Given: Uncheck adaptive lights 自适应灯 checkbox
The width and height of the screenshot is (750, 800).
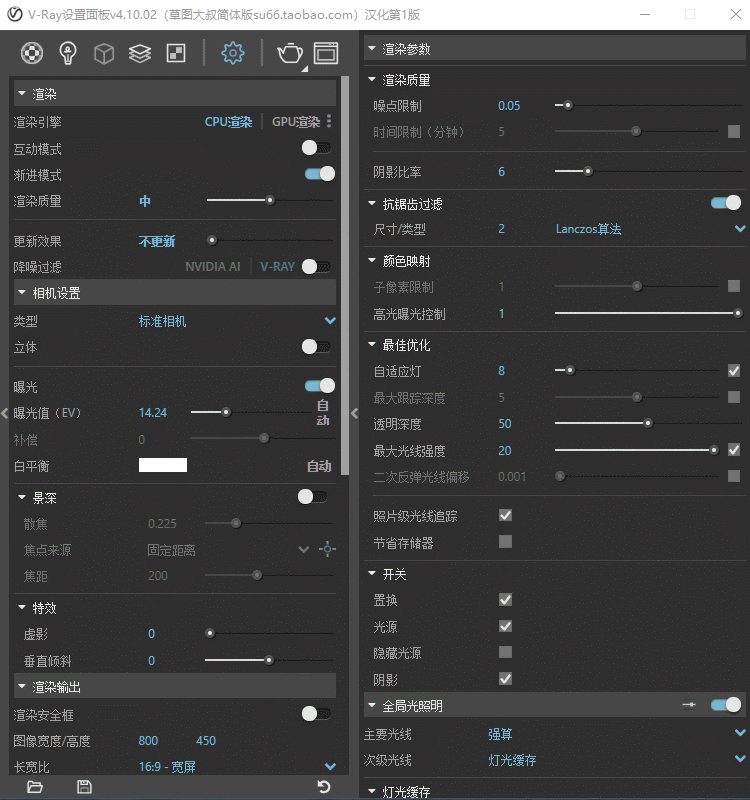Looking at the screenshot, I should (x=734, y=370).
